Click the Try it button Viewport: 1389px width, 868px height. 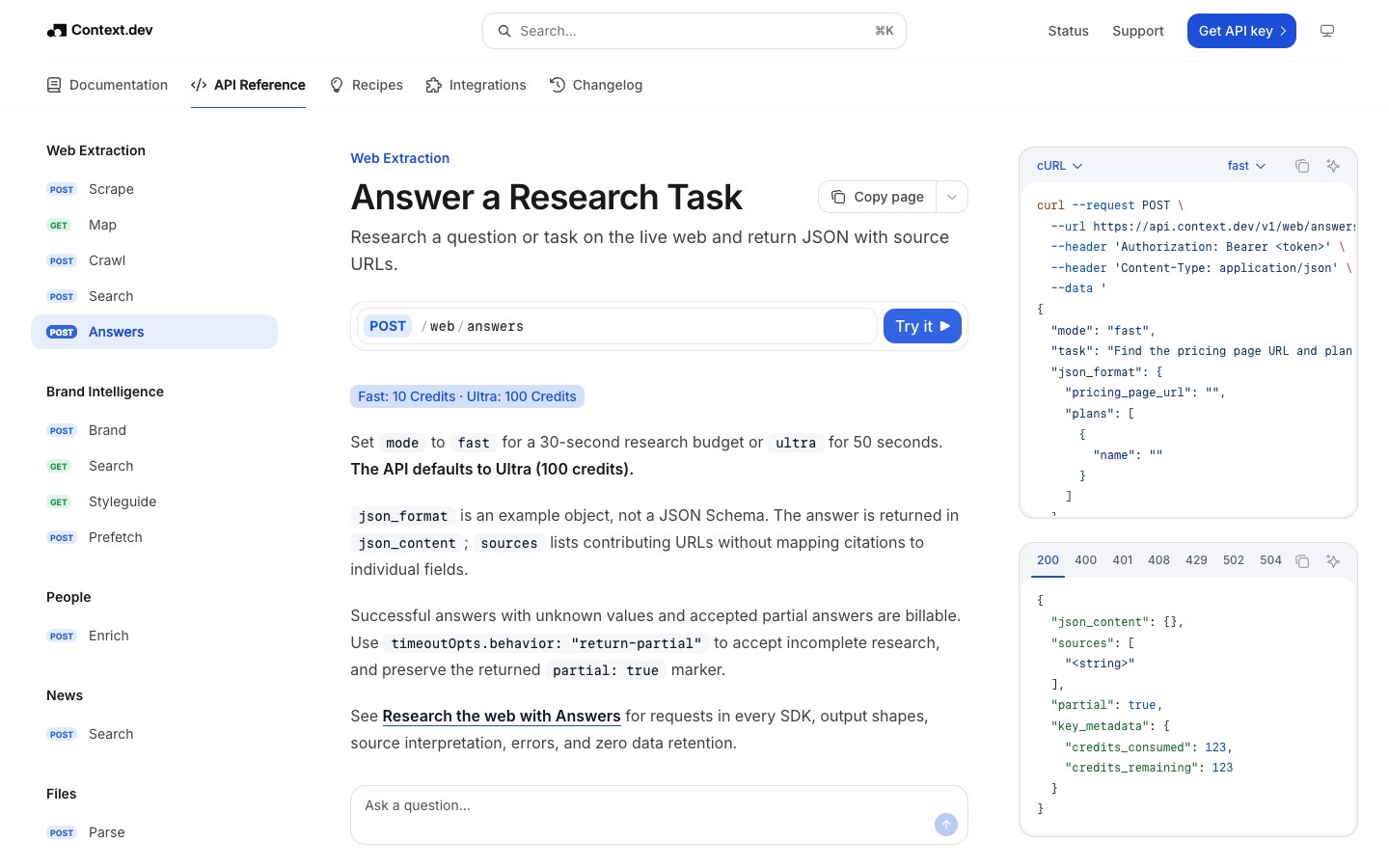click(x=922, y=326)
